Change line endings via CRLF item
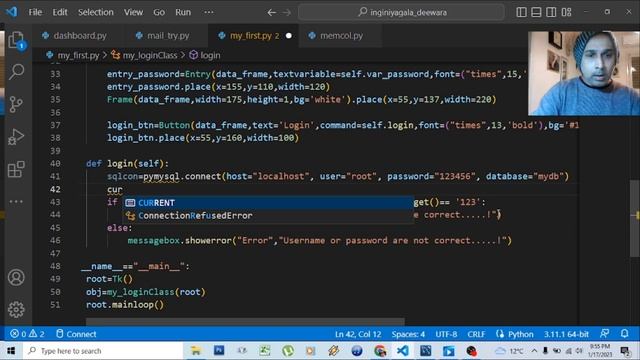The height and width of the screenshot is (360, 640). point(476,334)
